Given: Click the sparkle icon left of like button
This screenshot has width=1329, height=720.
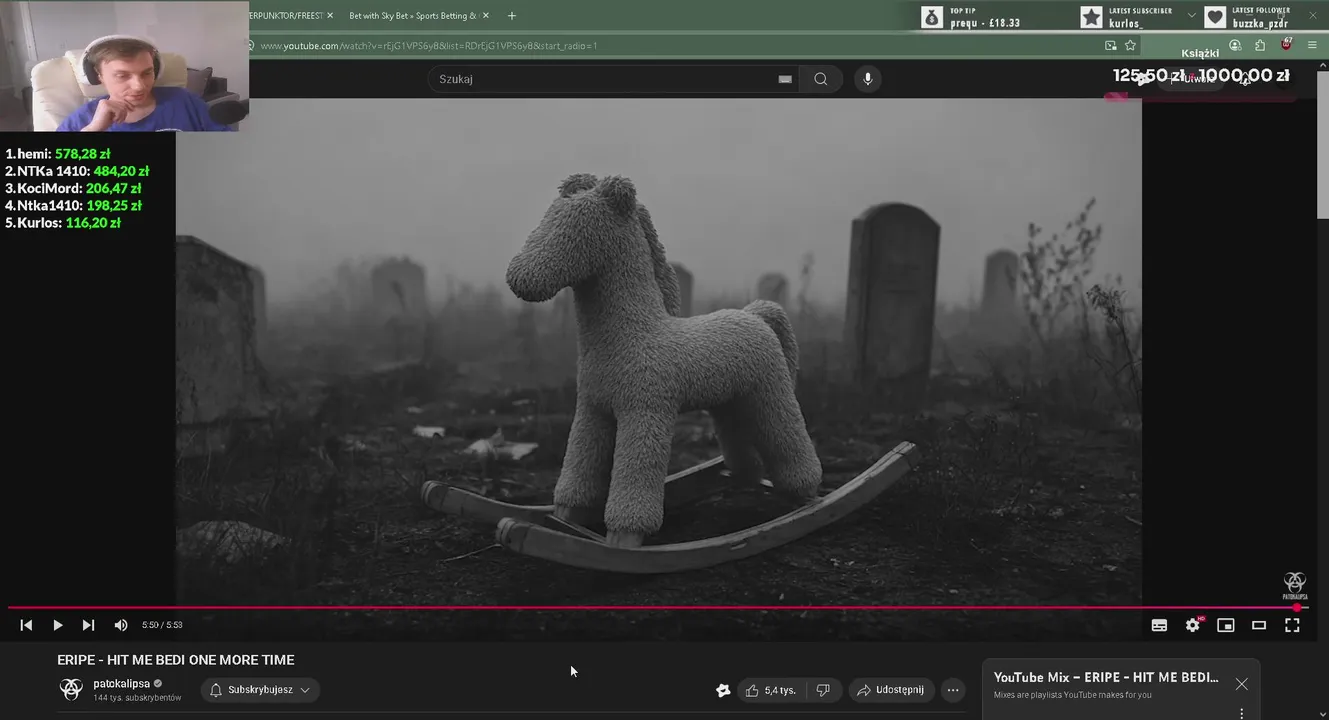Looking at the screenshot, I should tap(723, 690).
